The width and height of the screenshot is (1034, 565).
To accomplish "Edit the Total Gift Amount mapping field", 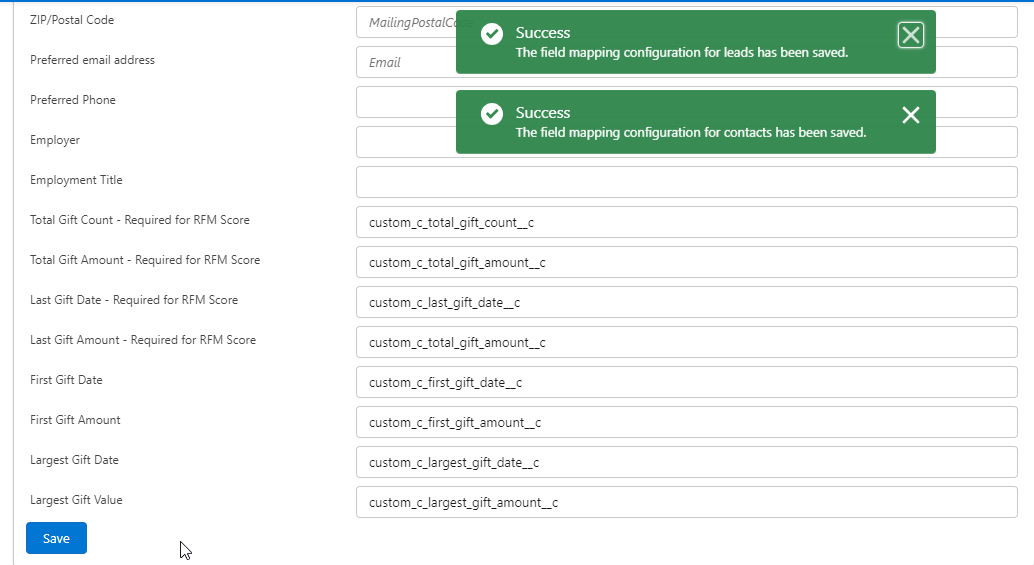I will tap(686, 262).
